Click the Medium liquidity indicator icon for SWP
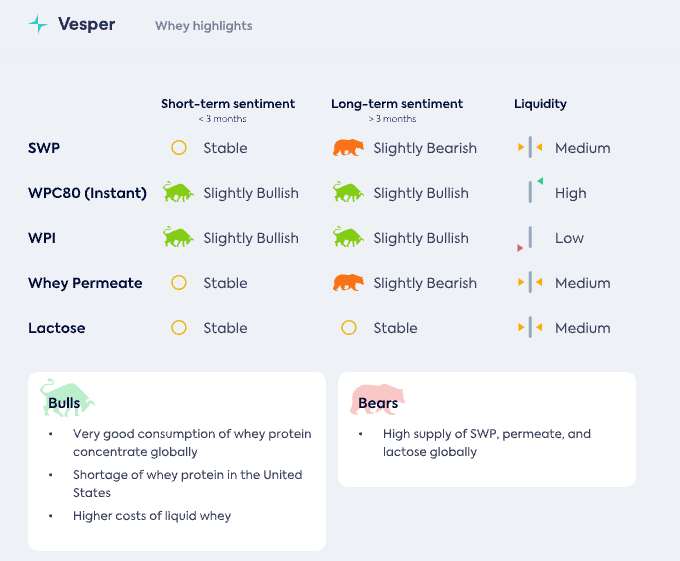Screen dimensions: 680x561 (530, 148)
